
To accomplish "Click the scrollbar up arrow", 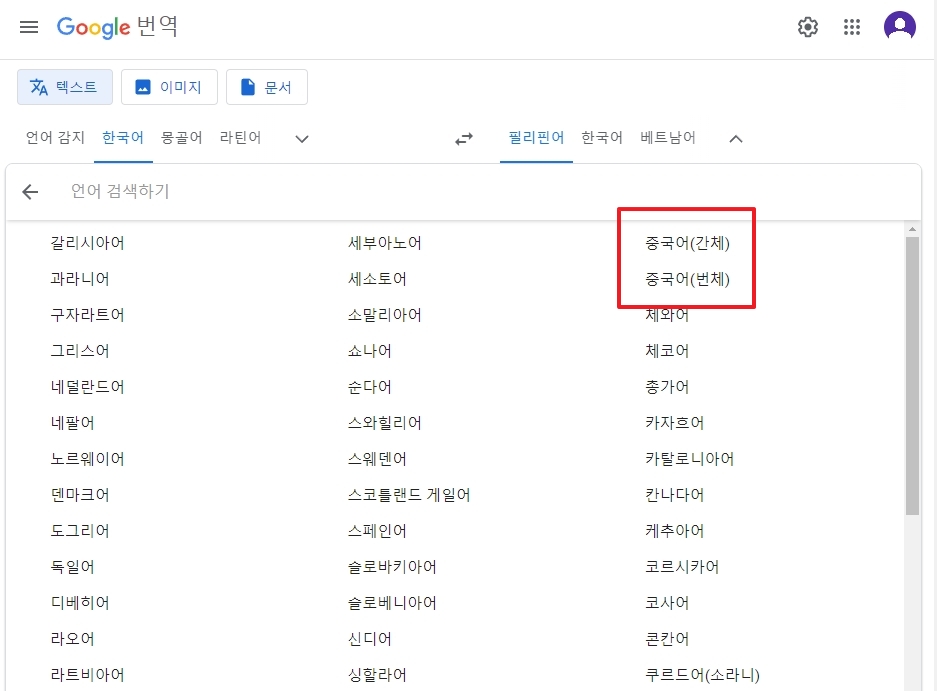I will click(x=912, y=229).
